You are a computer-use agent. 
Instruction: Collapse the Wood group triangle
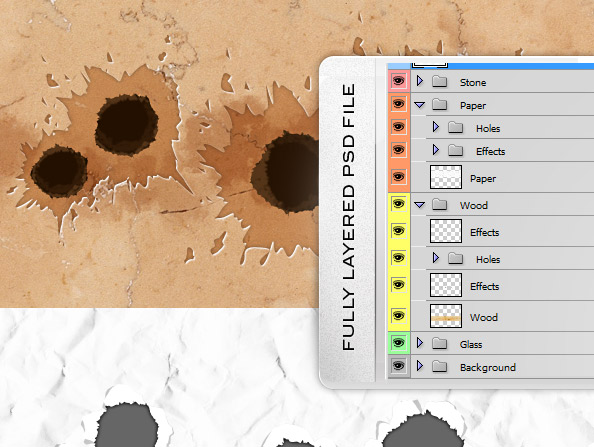[x=419, y=205]
